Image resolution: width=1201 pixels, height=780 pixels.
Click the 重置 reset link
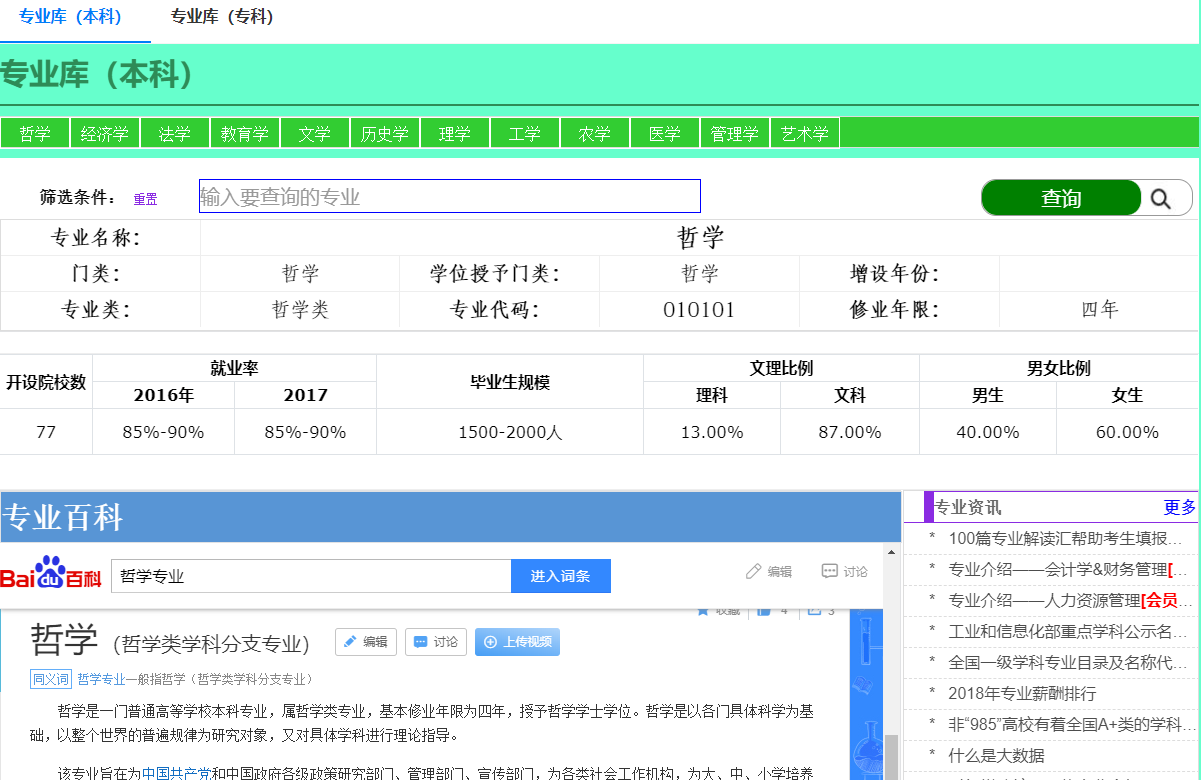pos(145,199)
